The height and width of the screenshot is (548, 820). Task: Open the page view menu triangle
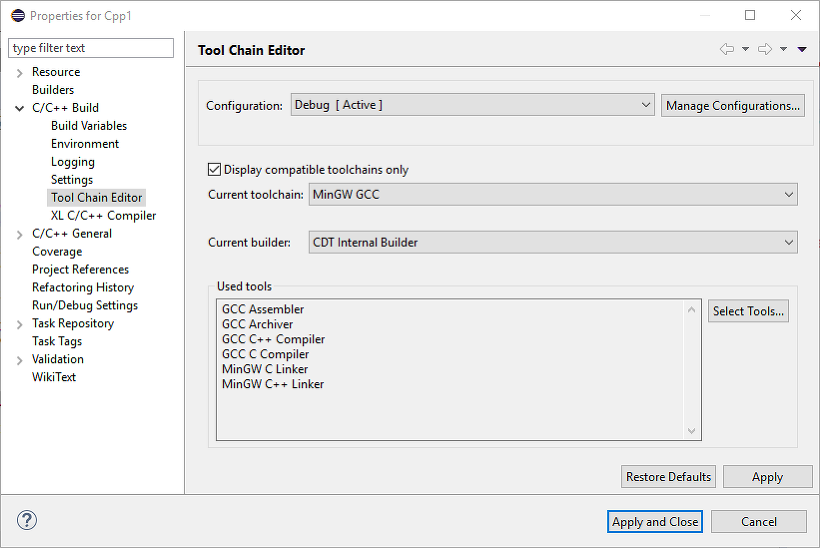[x=802, y=49]
